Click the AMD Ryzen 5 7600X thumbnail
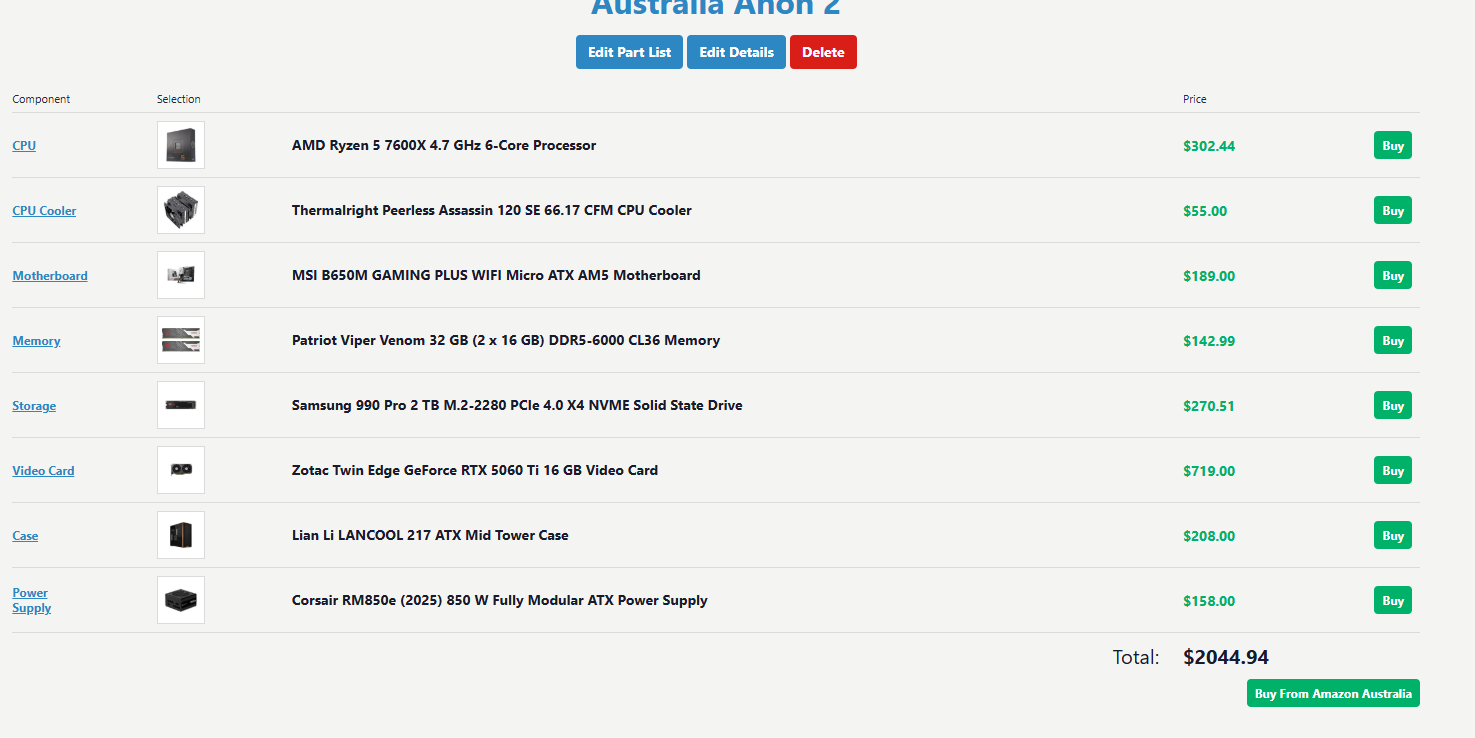1475x738 pixels. (x=181, y=145)
